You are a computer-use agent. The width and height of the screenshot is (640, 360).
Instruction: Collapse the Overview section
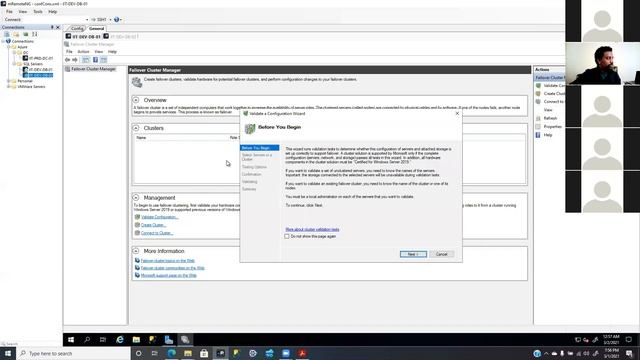(136, 100)
